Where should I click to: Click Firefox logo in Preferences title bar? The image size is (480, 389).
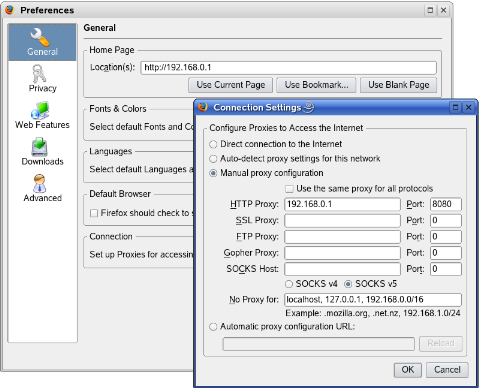tap(10, 10)
